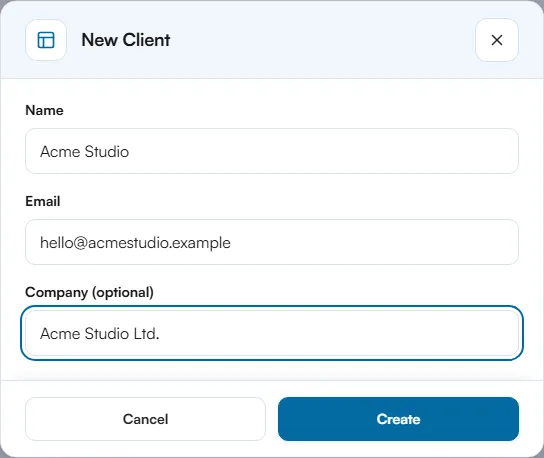Click the Email field label
The width and height of the screenshot is (544, 458).
43,201
